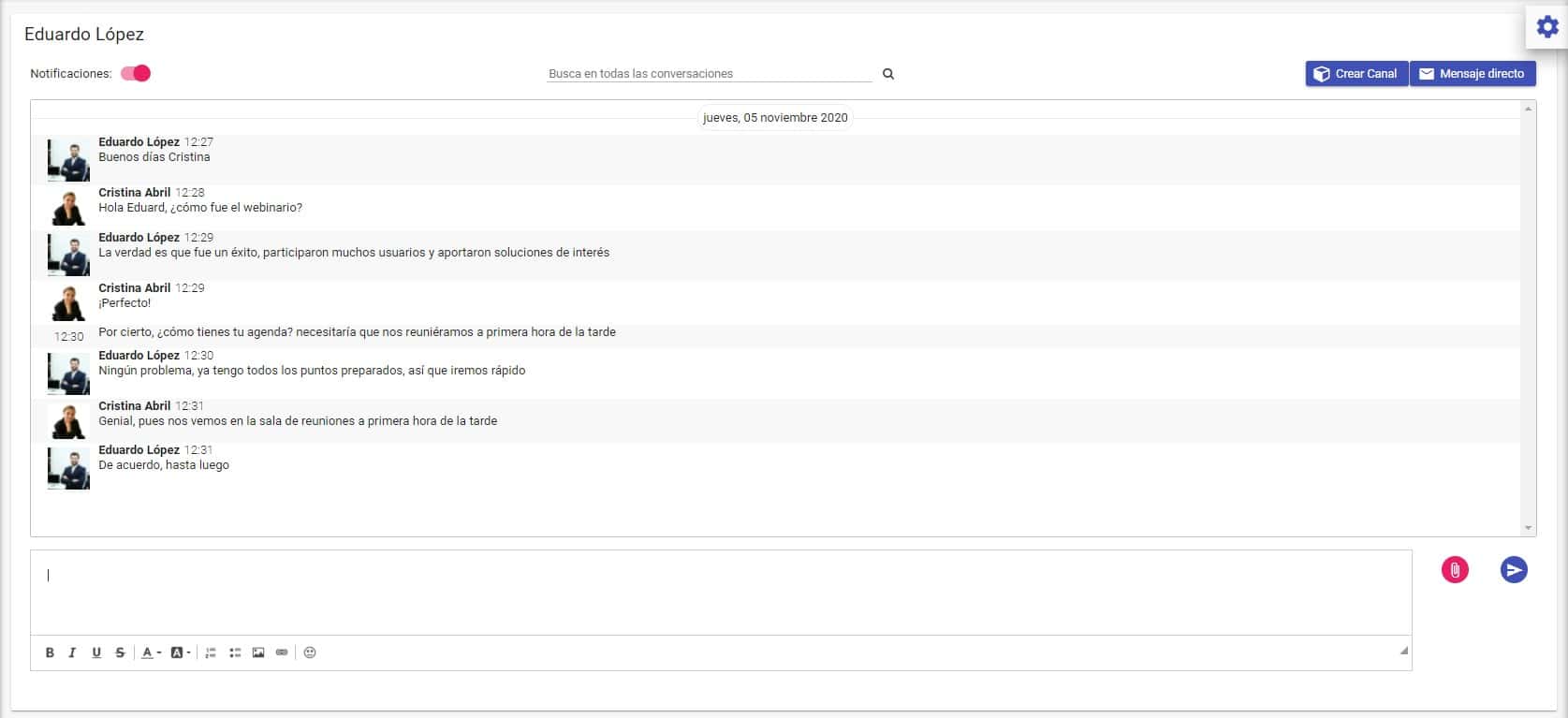The width and height of the screenshot is (1568, 718).
Task: Click Eduardo's avatar beside 'De acuerdo, hasta luego'
Action: click(x=68, y=468)
